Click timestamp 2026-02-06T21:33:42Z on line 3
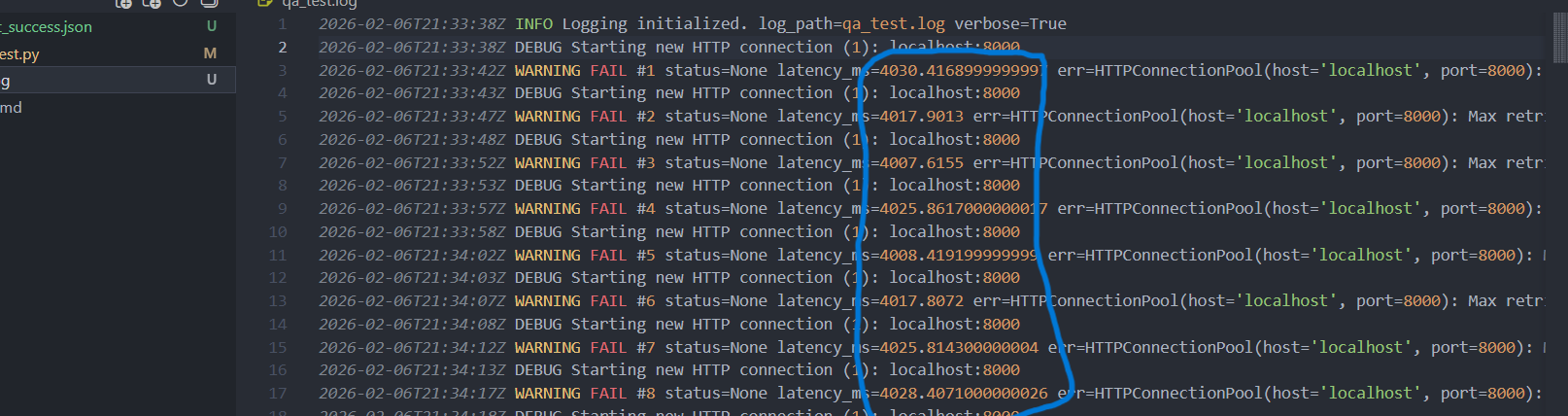 412,70
